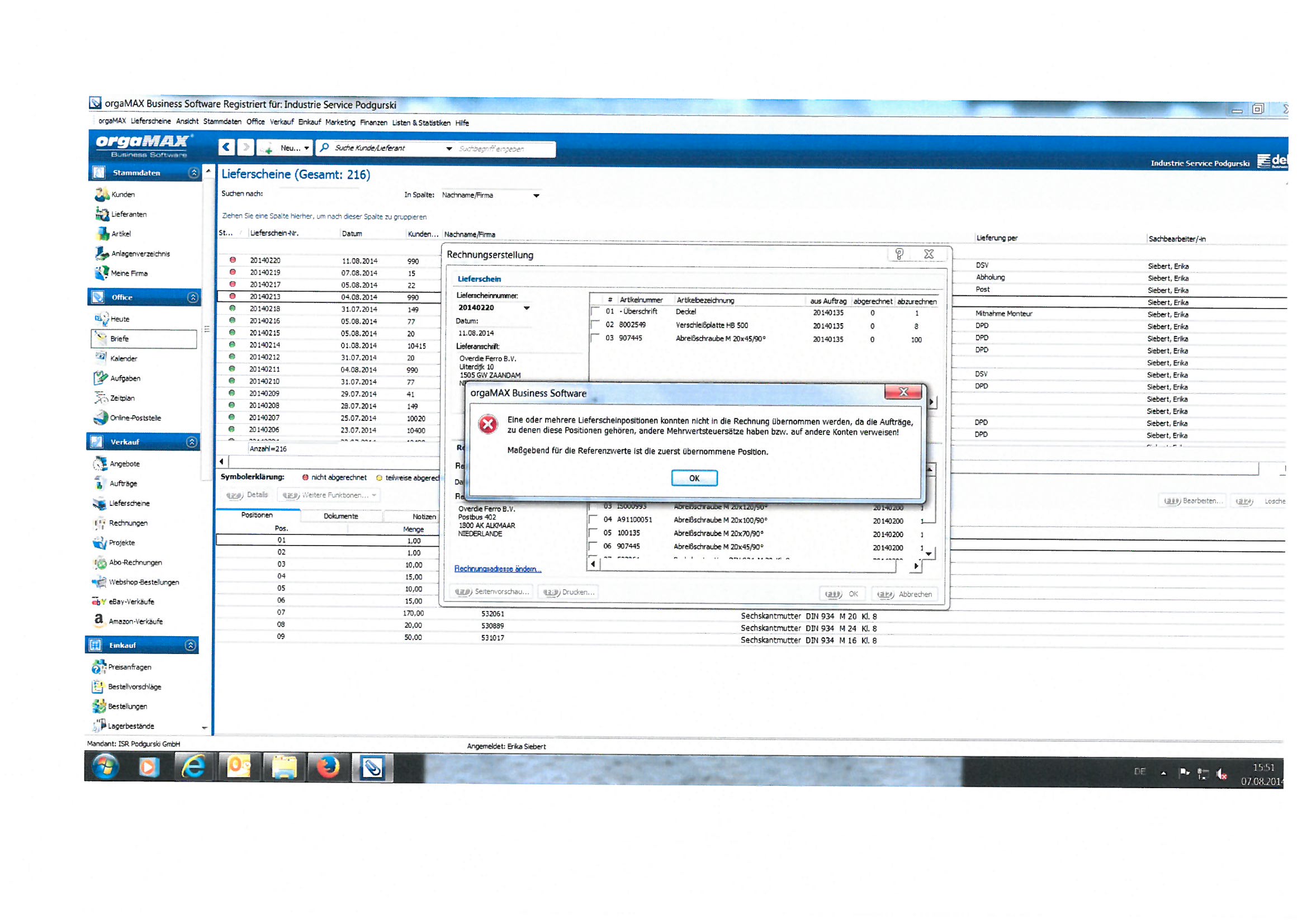Collapse the Einkauf sidebar section
Screen dimensions: 1307x924
[191, 646]
